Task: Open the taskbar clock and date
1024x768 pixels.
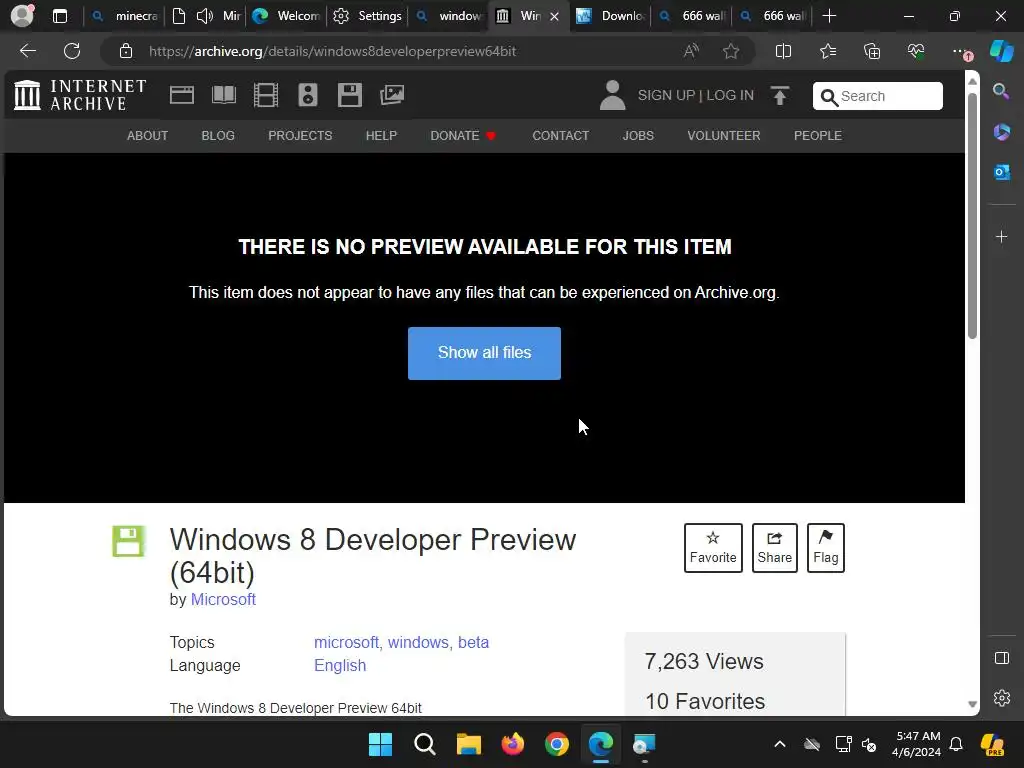Action: click(x=917, y=744)
